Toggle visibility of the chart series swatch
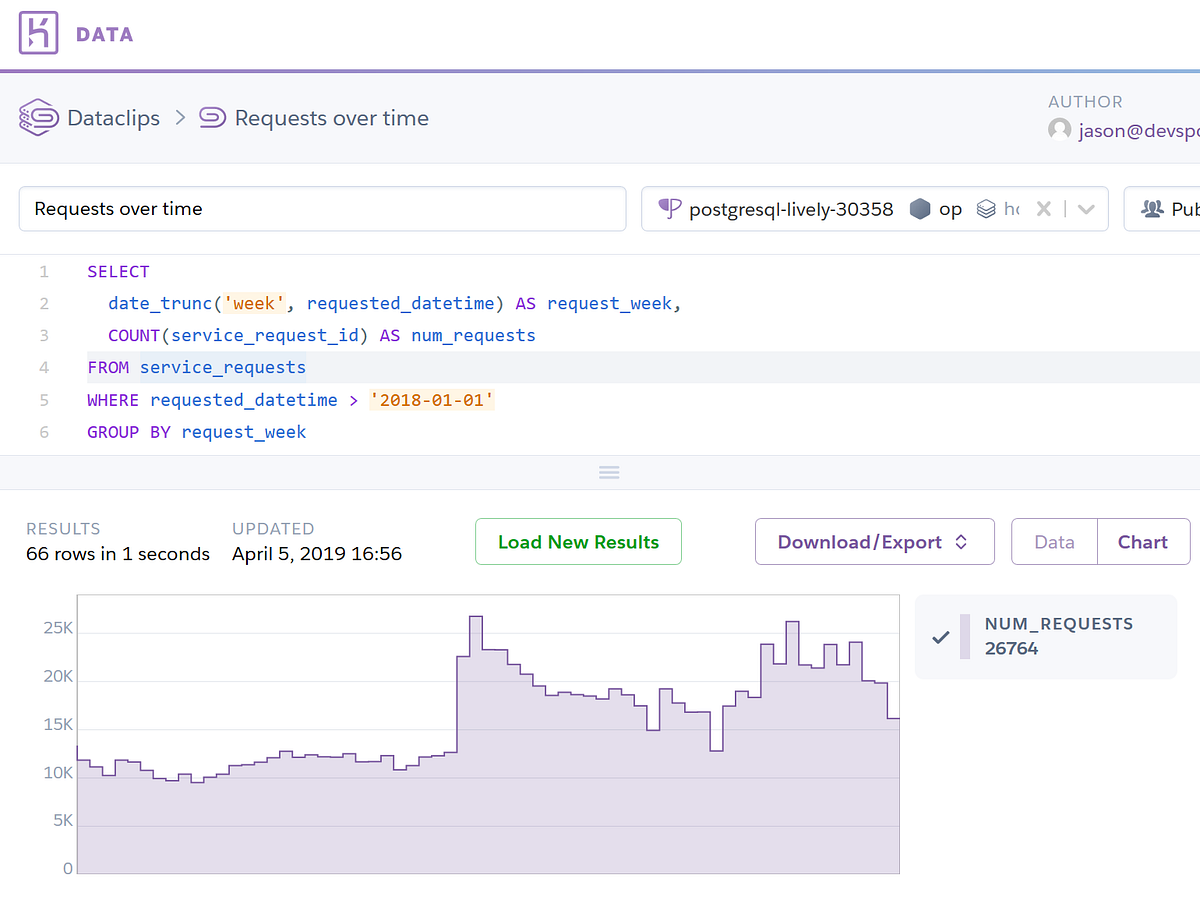This screenshot has width=1200, height=903. click(x=965, y=636)
